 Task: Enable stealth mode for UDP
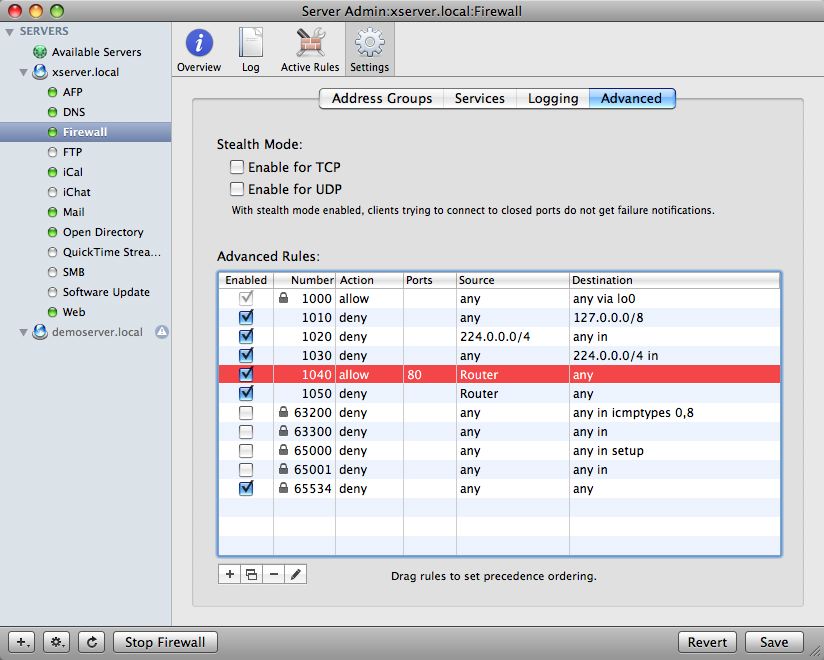[237, 189]
